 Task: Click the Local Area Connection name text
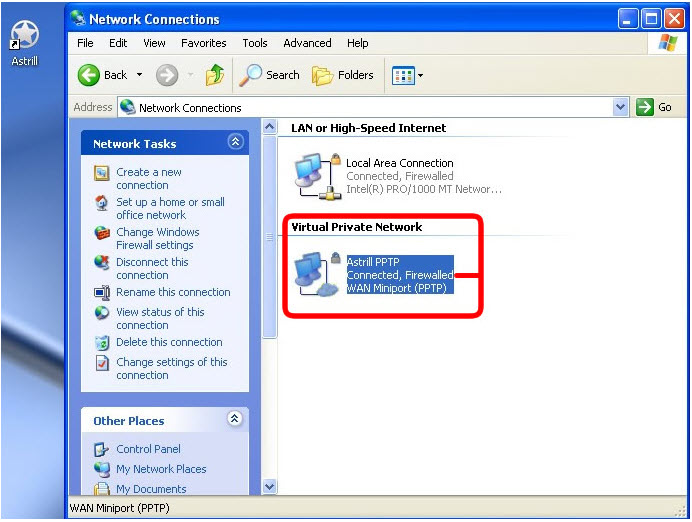pos(399,163)
